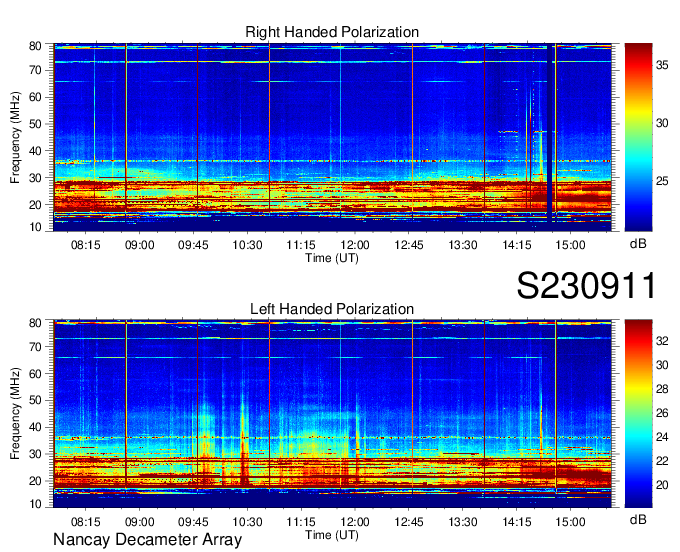Click the 12:45 time tick of Right Handed plot

coord(409,245)
